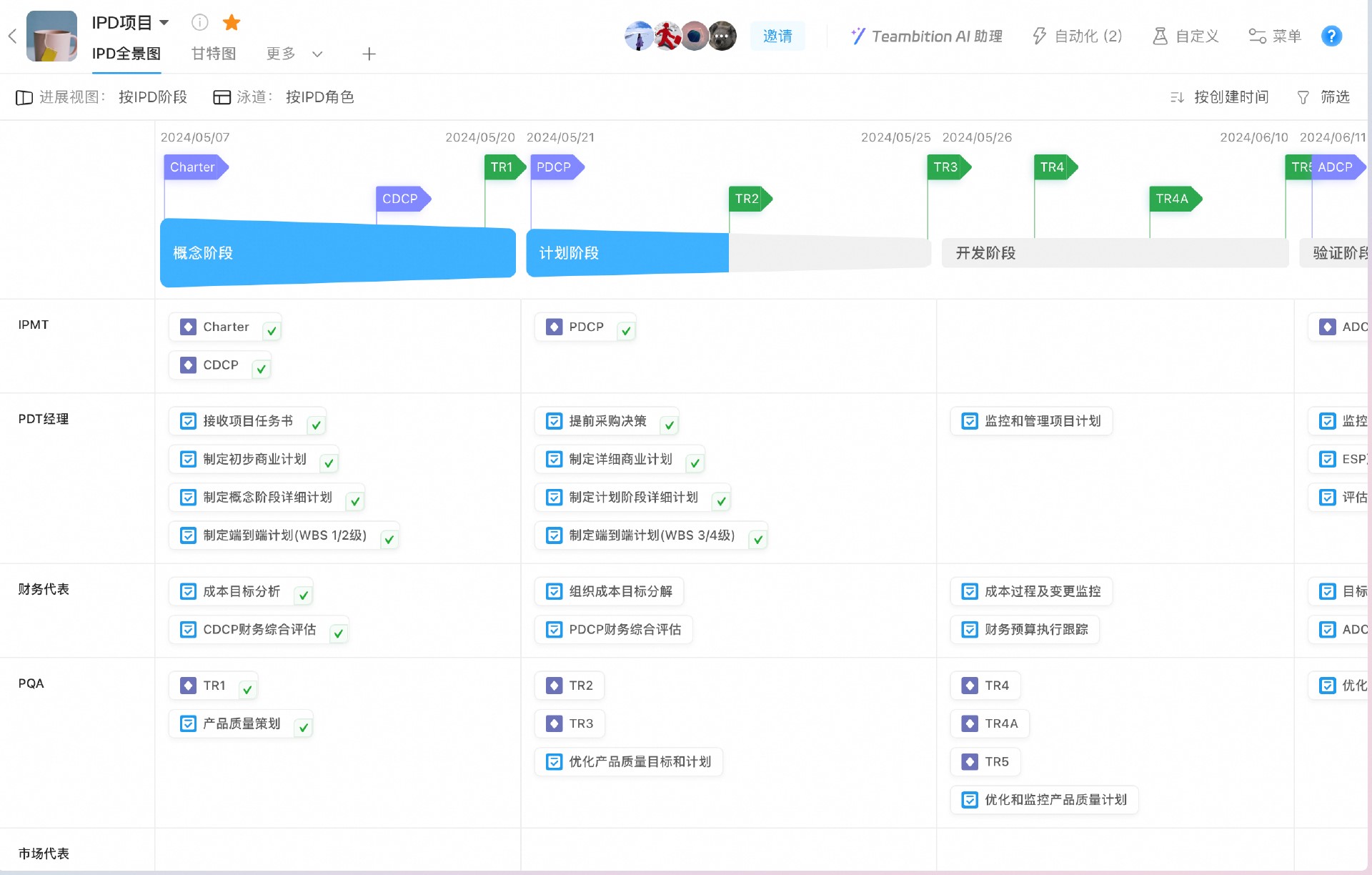1372x875 pixels.
Task: Click task icon of CDCP财务综合评估
Action: 188,629
